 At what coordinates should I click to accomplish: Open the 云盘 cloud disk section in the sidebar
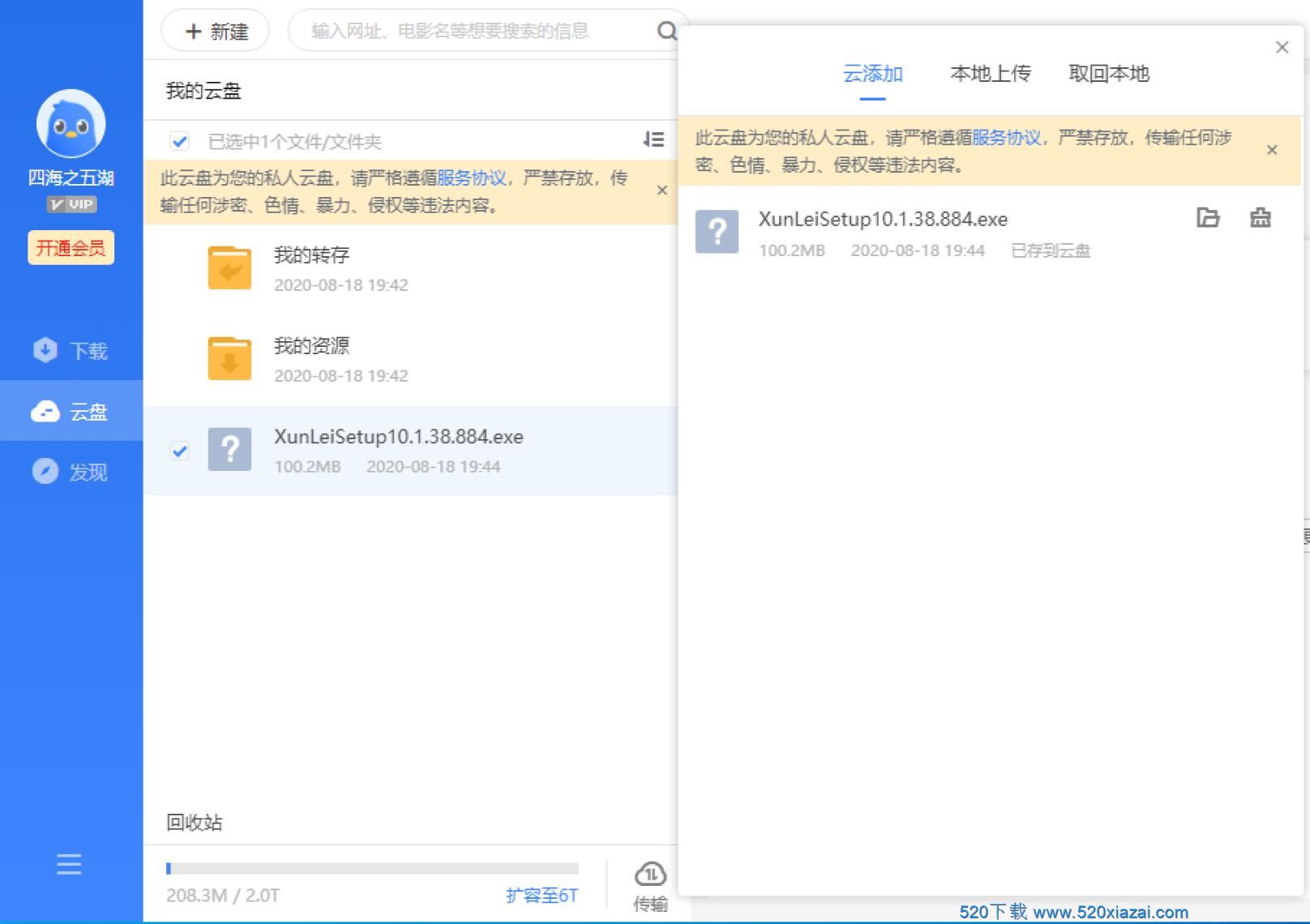pyautogui.click(x=71, y=412)
